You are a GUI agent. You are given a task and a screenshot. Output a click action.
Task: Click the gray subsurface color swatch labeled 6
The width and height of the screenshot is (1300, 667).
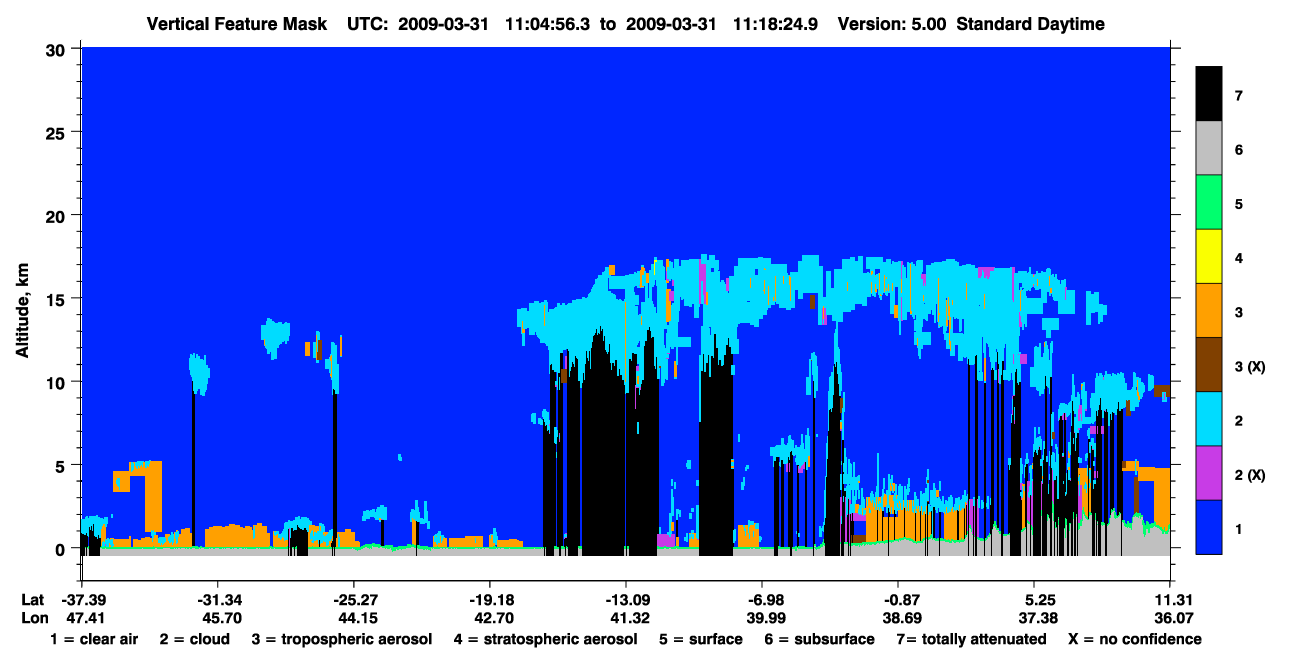pos(1209,148)
